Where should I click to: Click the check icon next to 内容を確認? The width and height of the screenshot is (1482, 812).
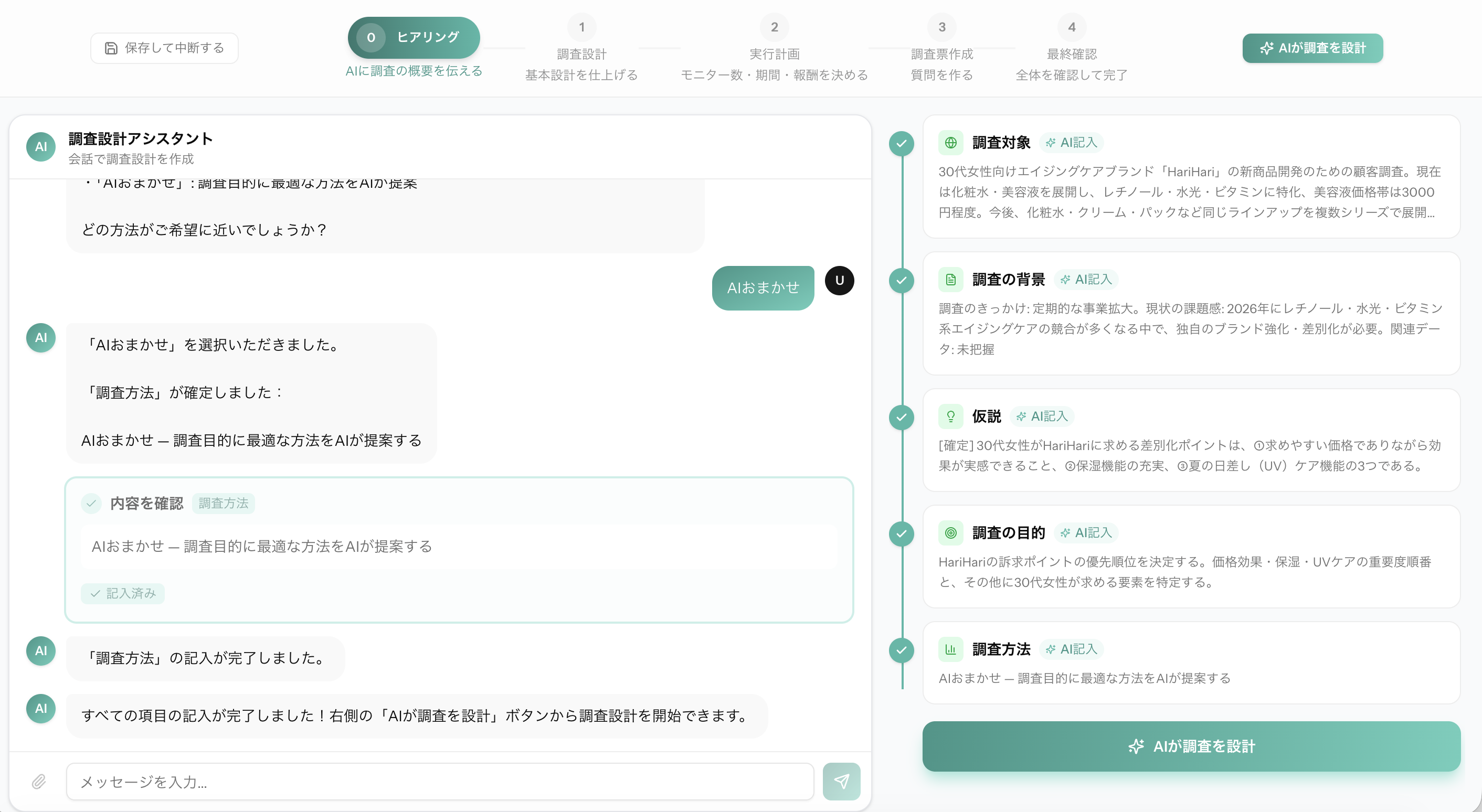tap(91, 503)
